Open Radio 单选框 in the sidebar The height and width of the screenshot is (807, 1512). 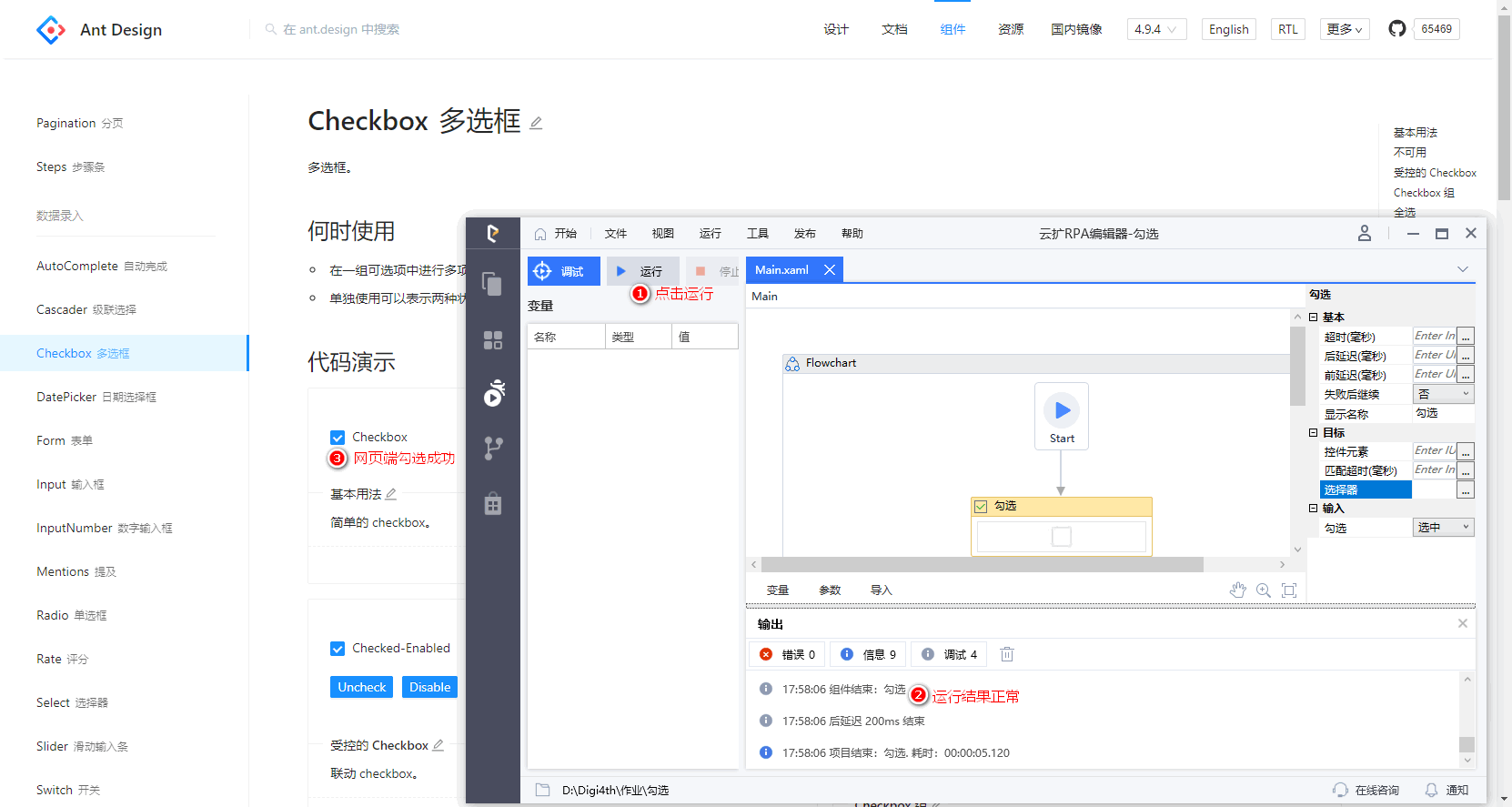71,615
